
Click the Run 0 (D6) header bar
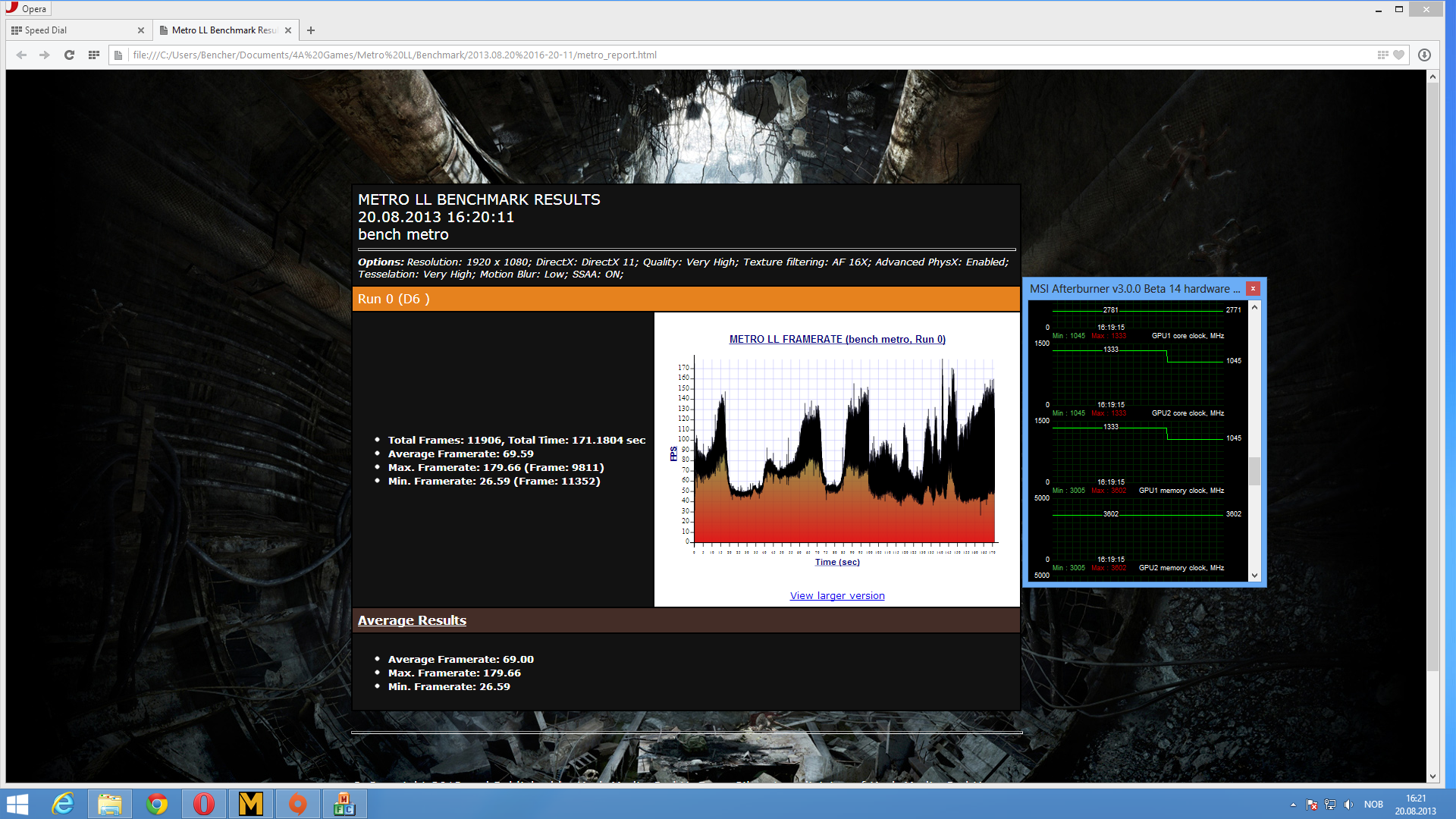coord(686,299)
